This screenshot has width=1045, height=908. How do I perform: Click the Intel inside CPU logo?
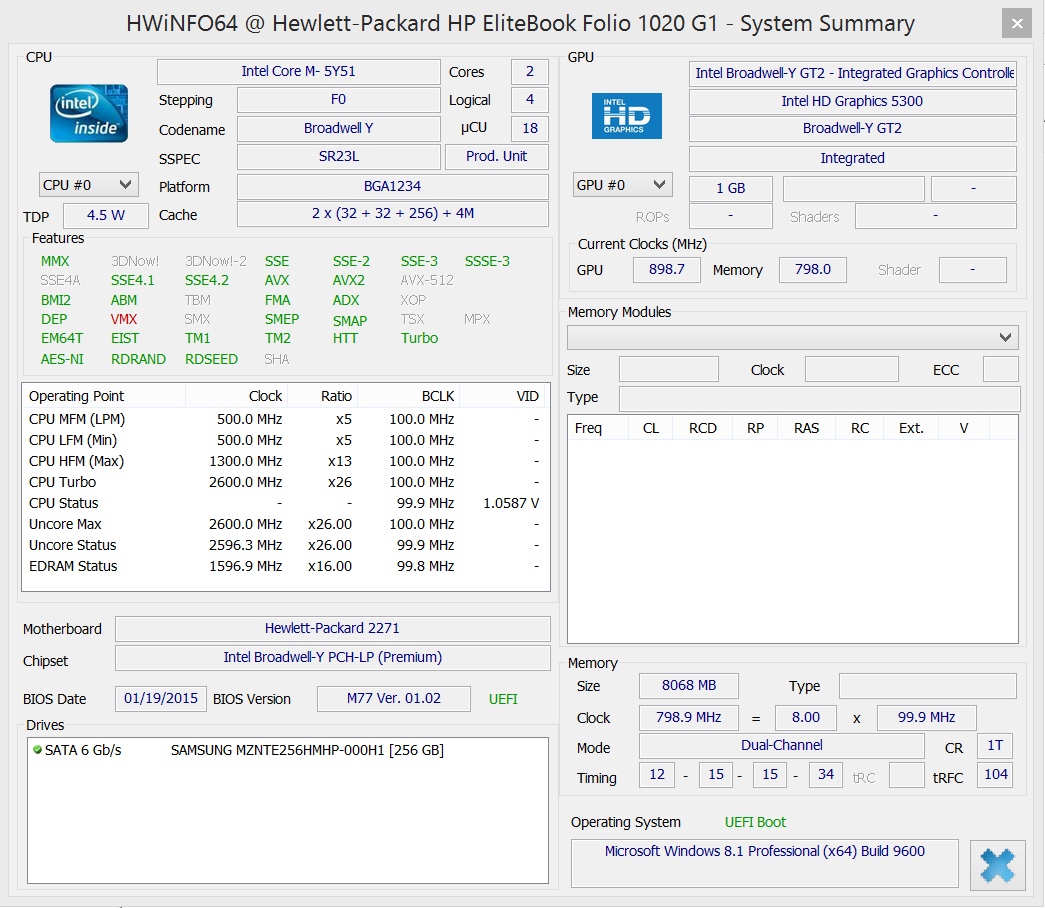89,113
